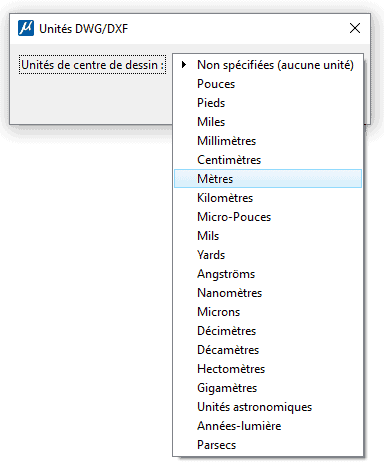Choose Yards from the list

pos(268,255)
